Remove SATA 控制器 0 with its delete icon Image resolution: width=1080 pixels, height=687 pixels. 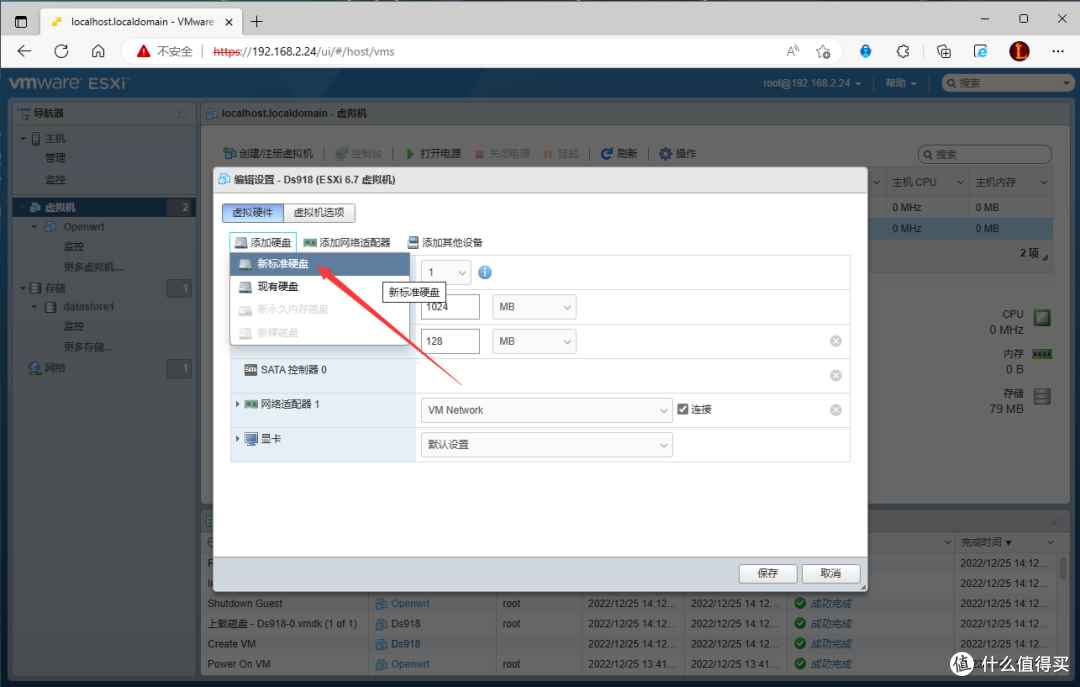pyautogui.click(x=835, y=376)
